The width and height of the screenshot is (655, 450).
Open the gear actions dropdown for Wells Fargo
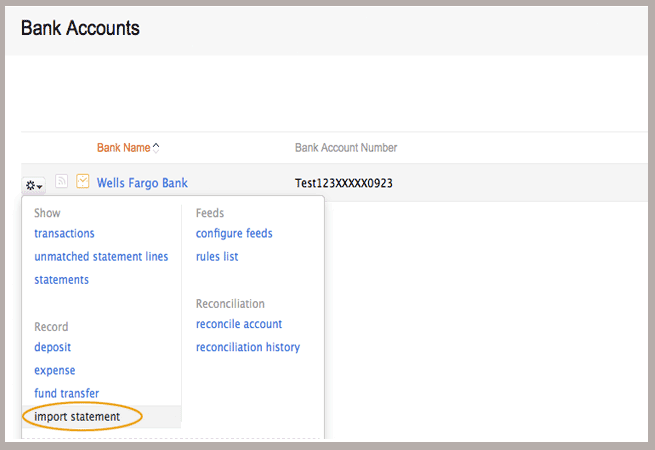coord(33,184)
